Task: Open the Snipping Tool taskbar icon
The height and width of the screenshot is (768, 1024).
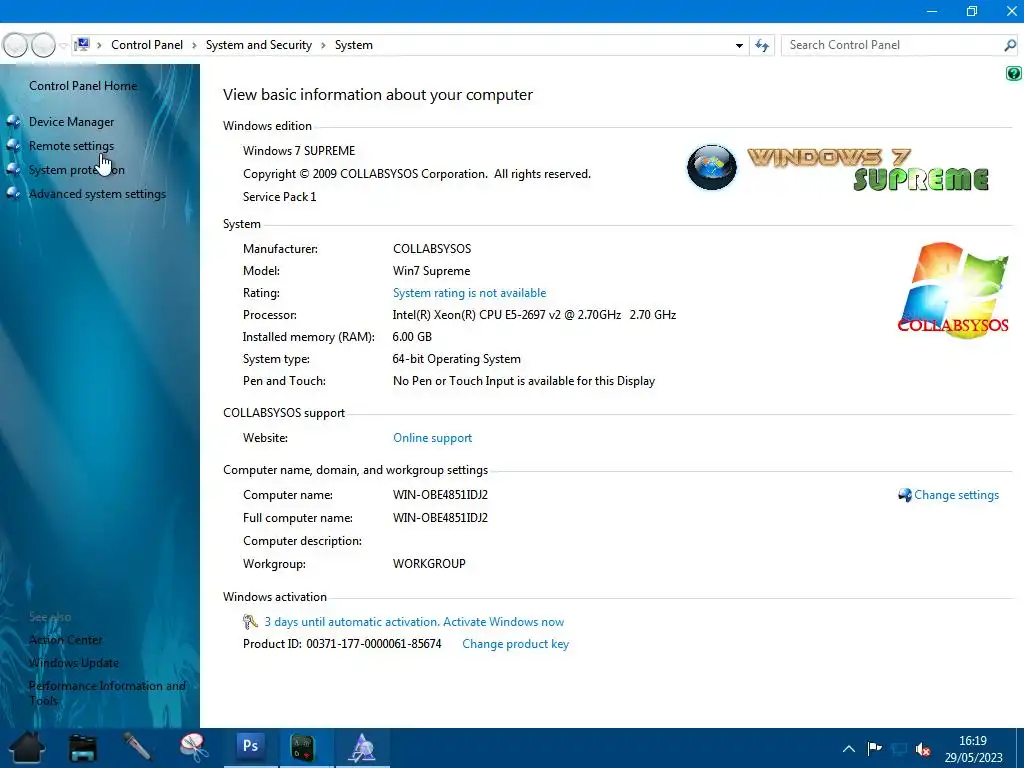Action: [194, 747]
